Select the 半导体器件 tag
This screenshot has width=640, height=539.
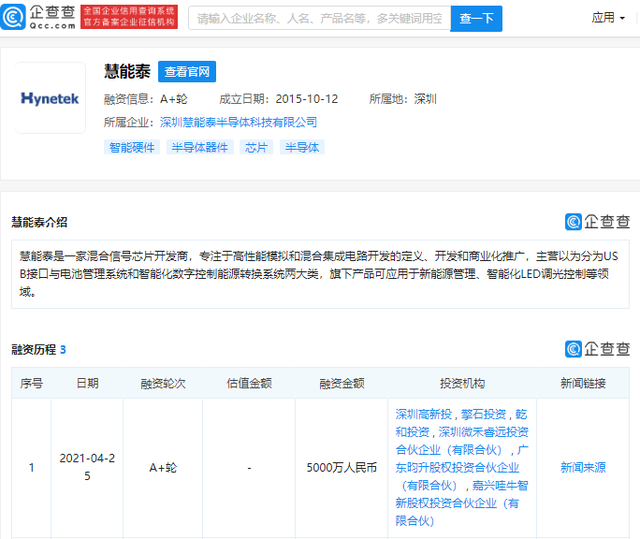point(200,147)
